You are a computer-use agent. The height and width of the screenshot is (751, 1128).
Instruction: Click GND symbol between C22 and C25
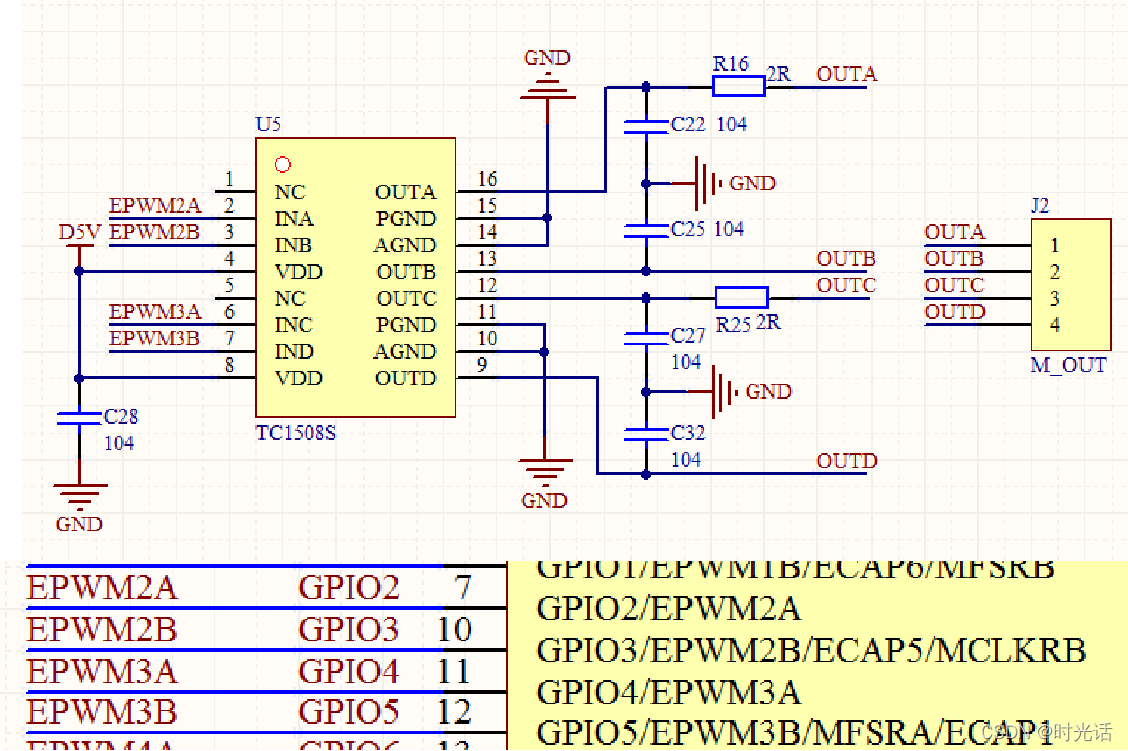pos(709,183)
